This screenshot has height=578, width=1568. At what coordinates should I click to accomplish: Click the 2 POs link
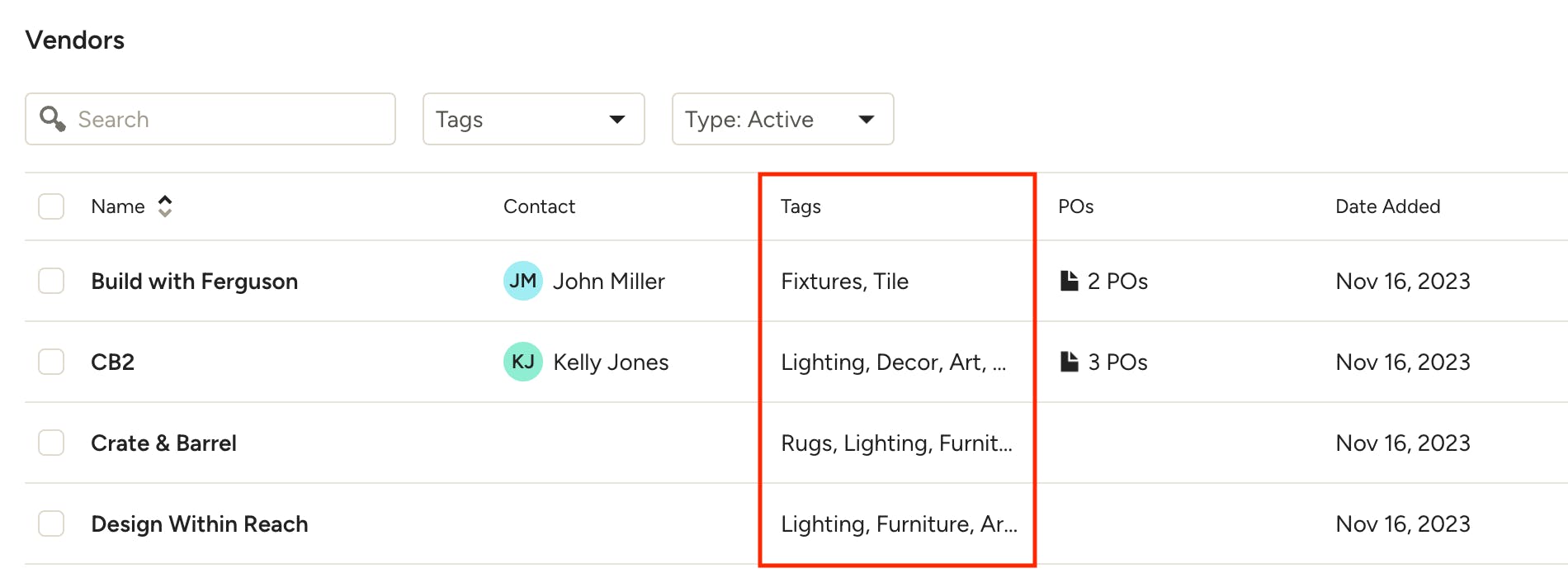1117,281
